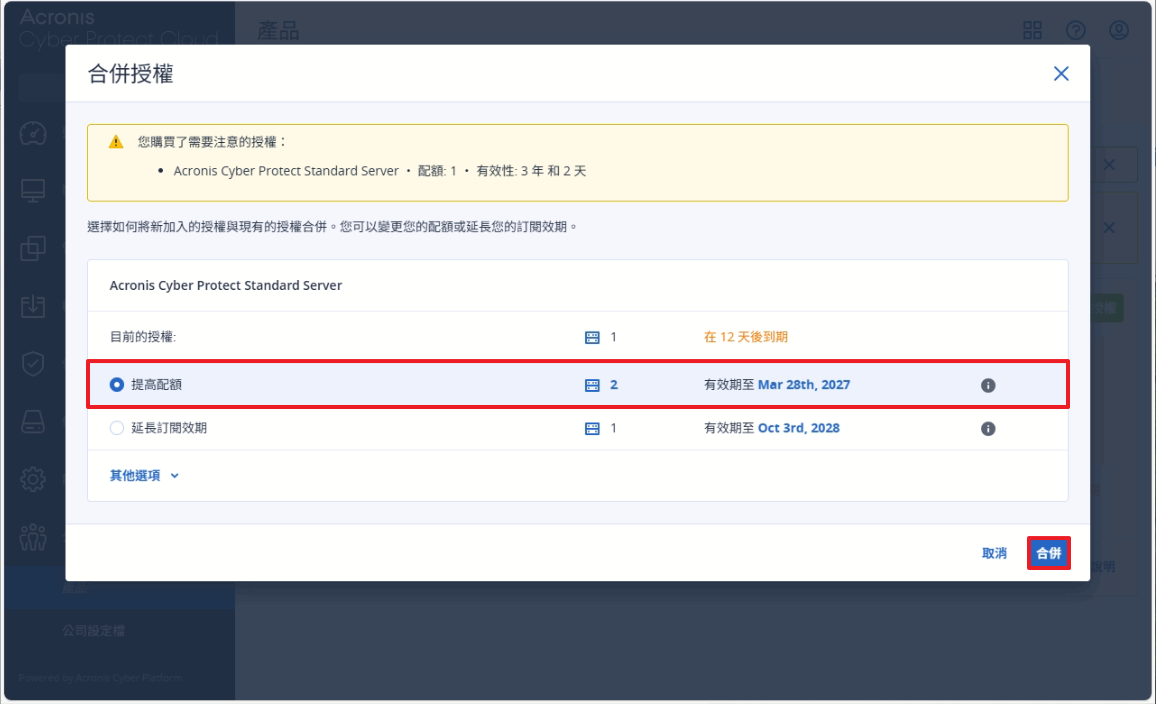1156x704 pixels.
Task: Expand the 其他選項 section
Action: point(144,475)
